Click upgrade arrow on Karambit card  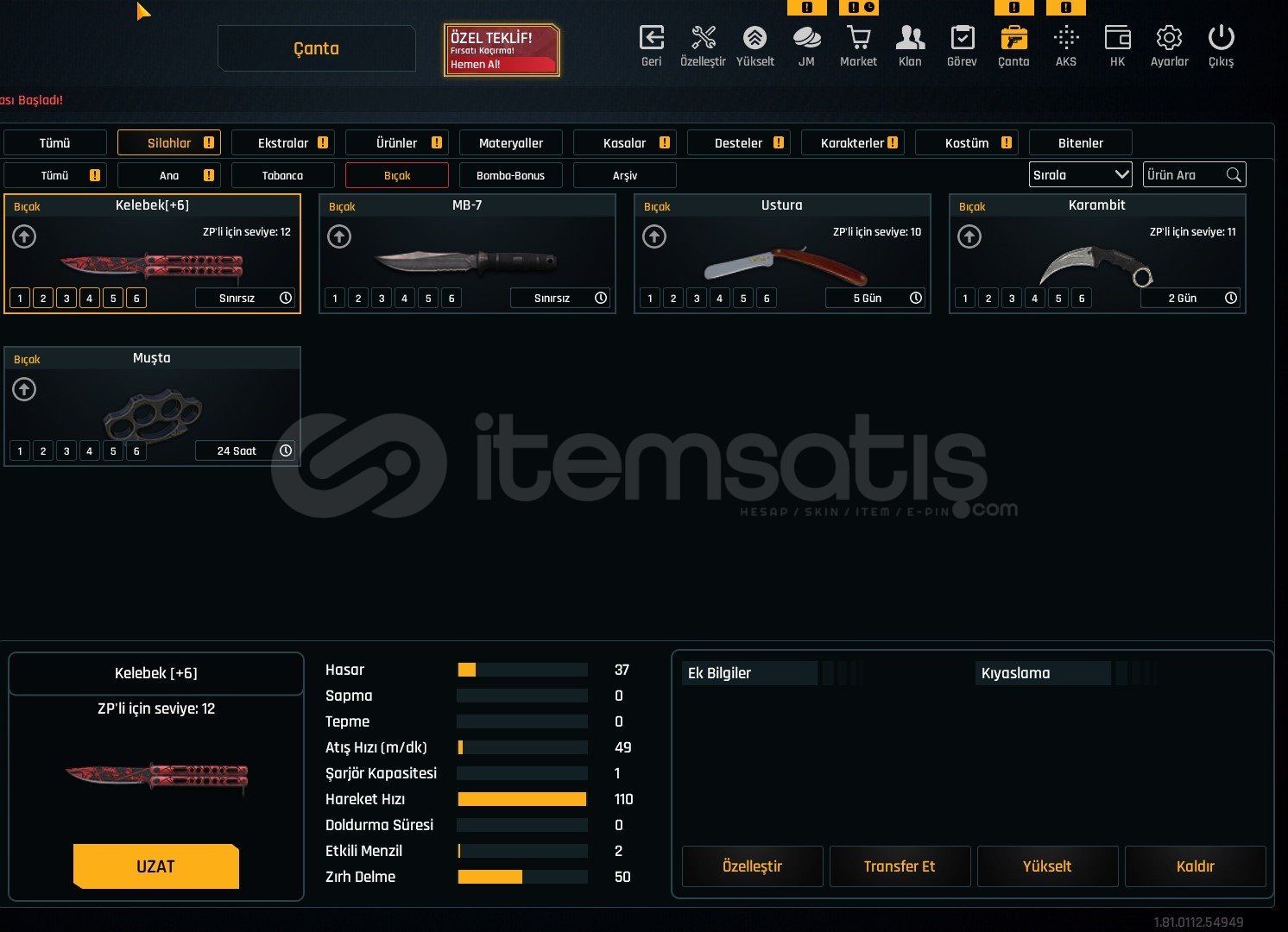coord(969,236)
